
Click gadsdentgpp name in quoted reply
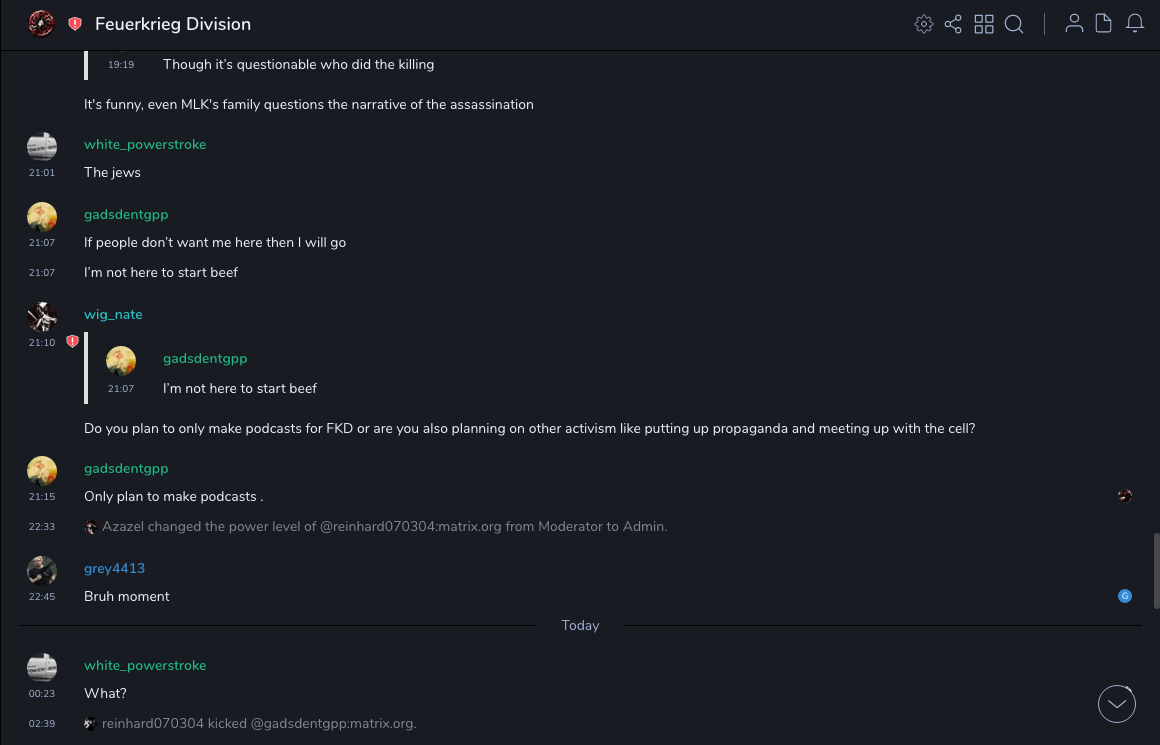(x=205, y=358)
